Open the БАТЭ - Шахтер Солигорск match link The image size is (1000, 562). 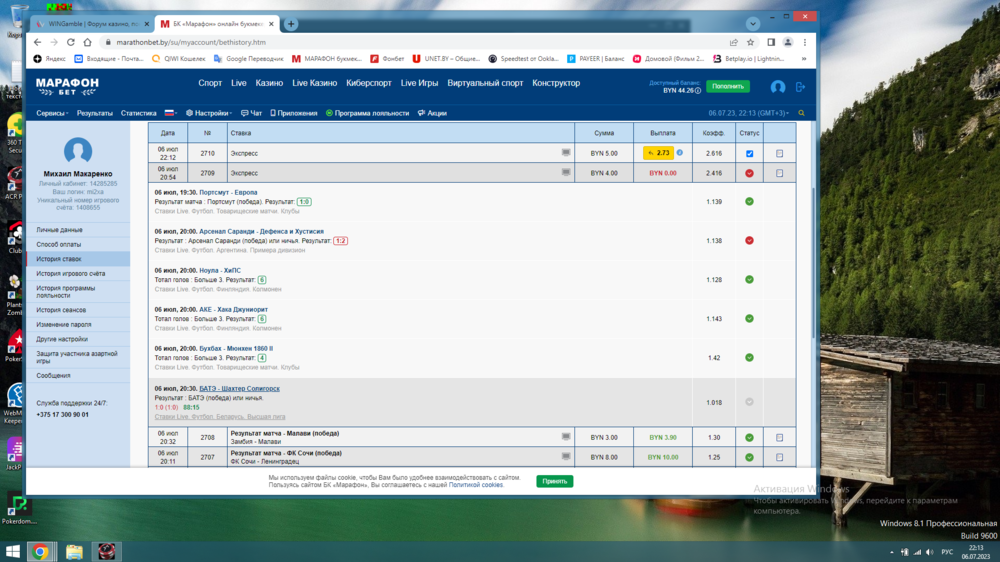pyautogui.click(x=239, y=389)
